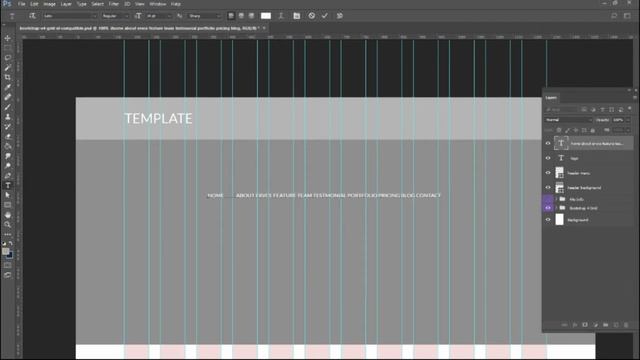640x360 pixels.
Task: Select the Eraser tool
Action: coord(8,136)
